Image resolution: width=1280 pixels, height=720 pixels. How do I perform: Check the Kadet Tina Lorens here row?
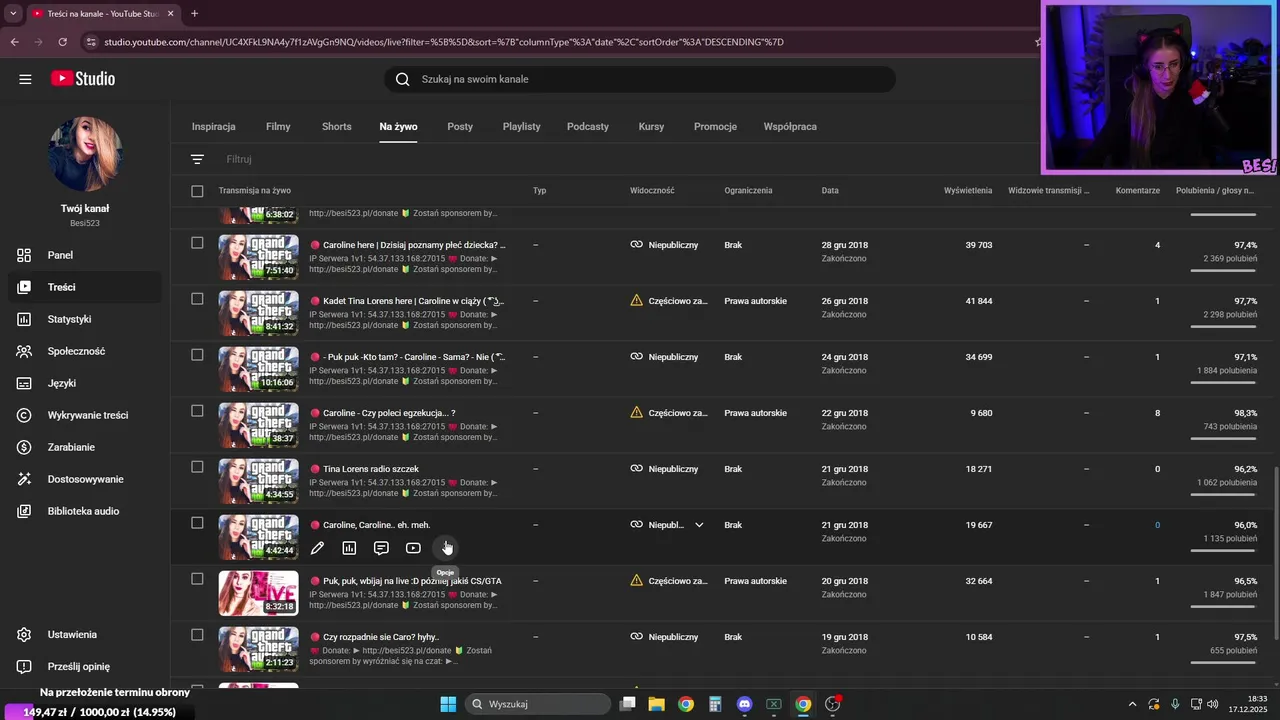click(x=197, y=299)
